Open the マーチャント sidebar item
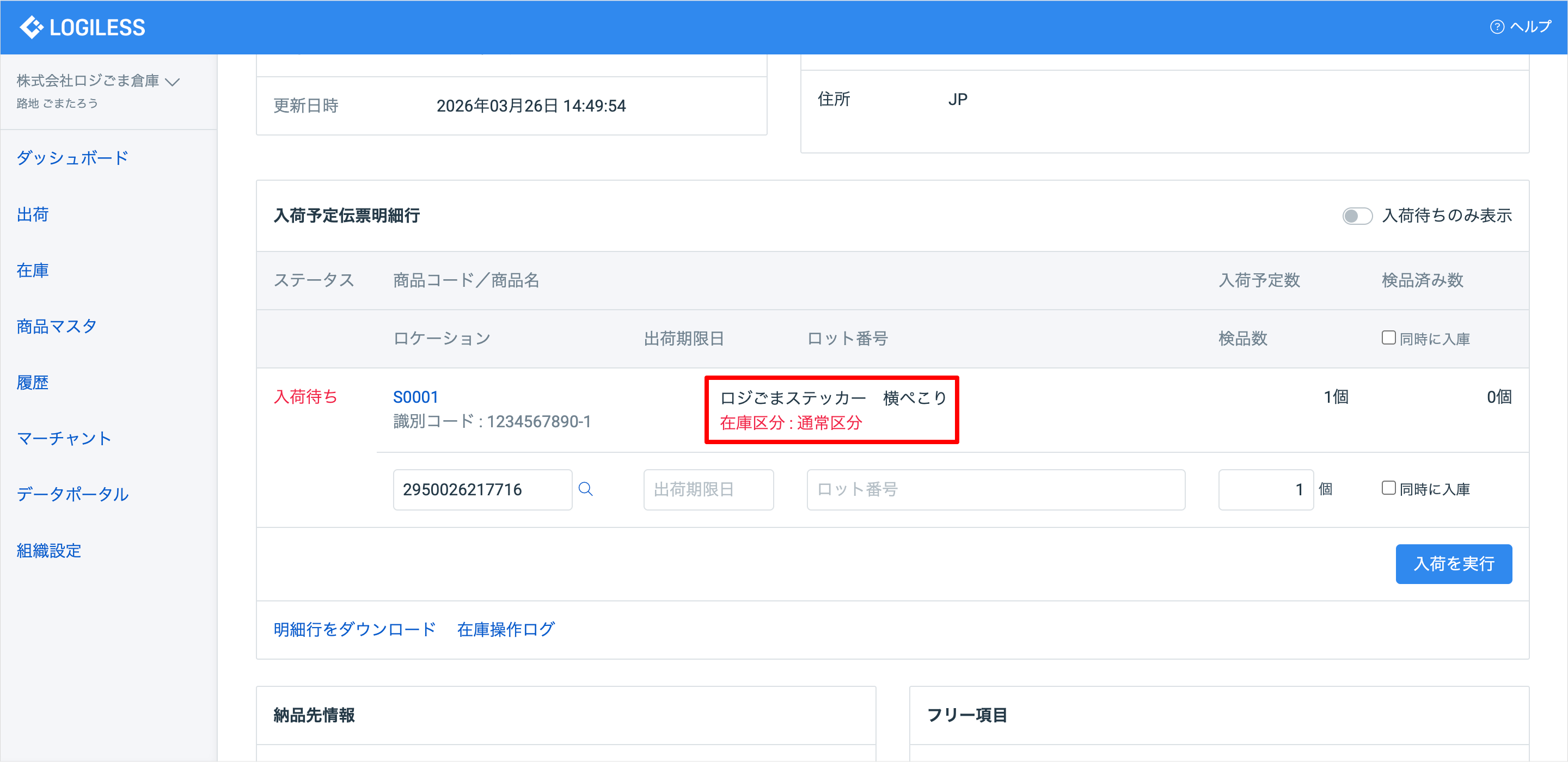The image size is (1568, 762). (64, 438)
